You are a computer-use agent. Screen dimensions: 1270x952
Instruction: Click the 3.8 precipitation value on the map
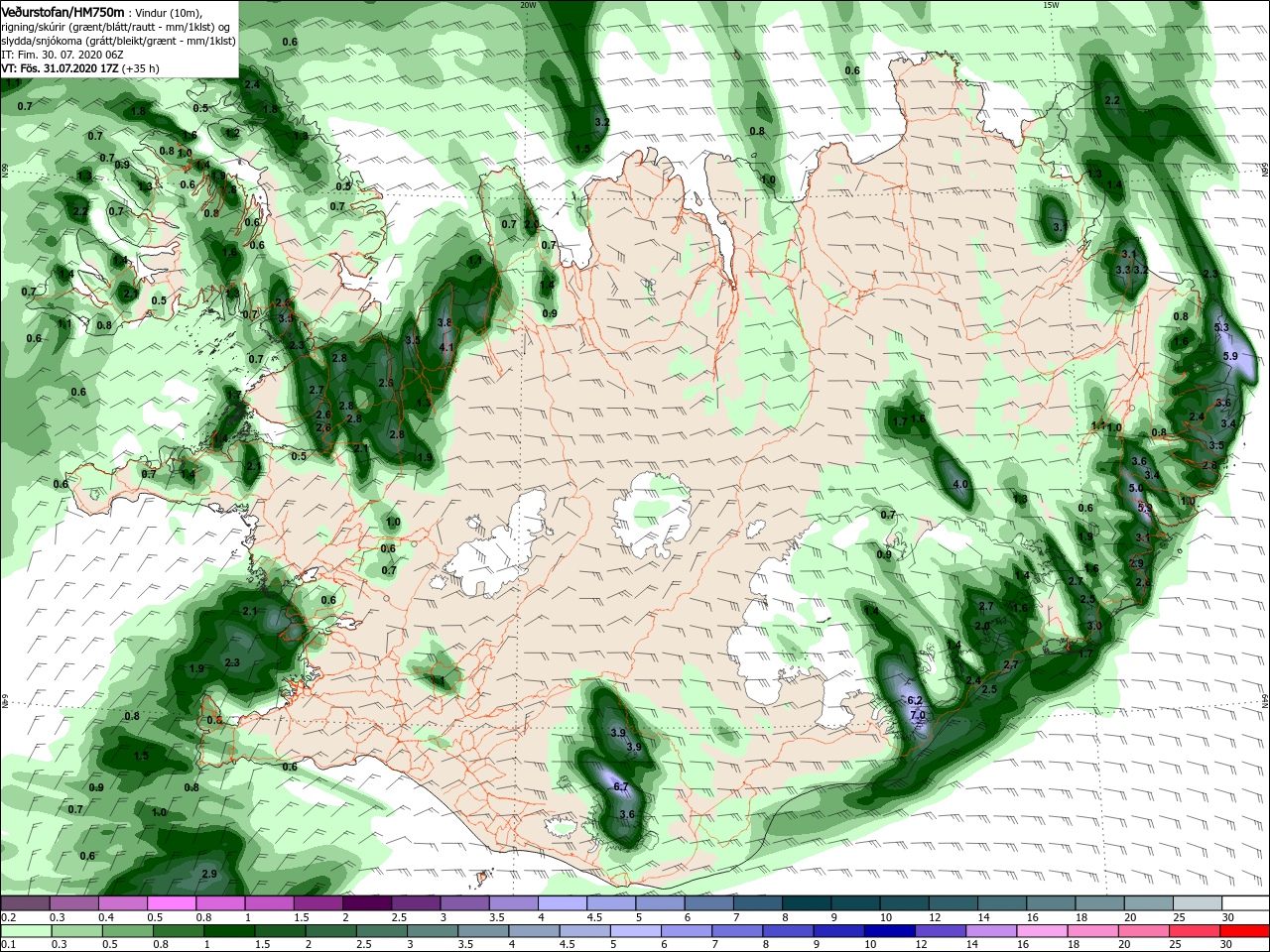pos(444,322)
